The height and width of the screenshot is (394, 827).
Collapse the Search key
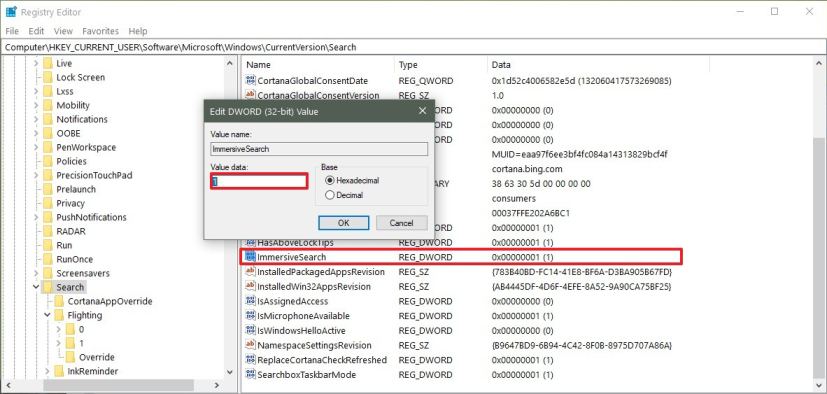(36, 287)
